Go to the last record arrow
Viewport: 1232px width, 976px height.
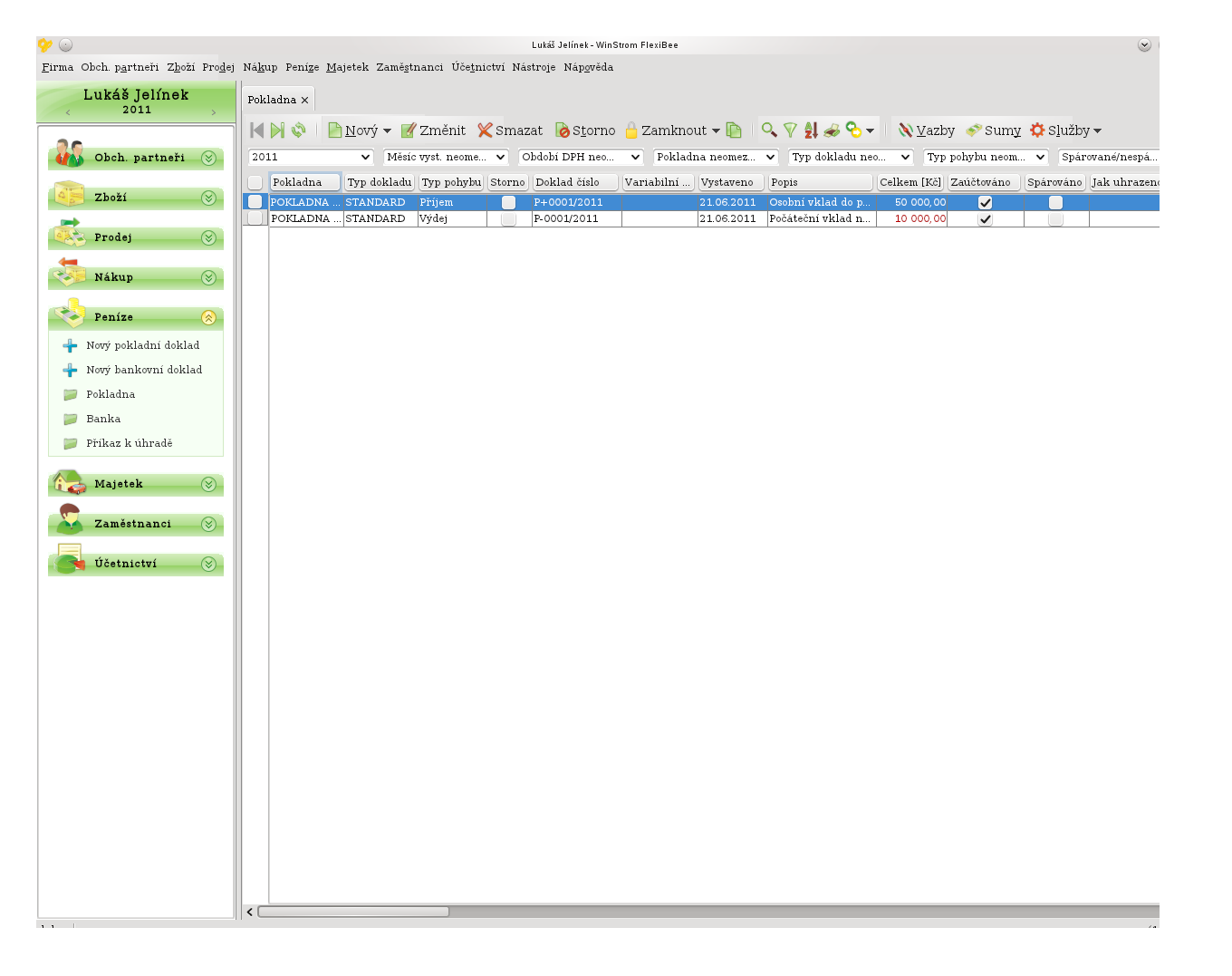pos(277,130)
